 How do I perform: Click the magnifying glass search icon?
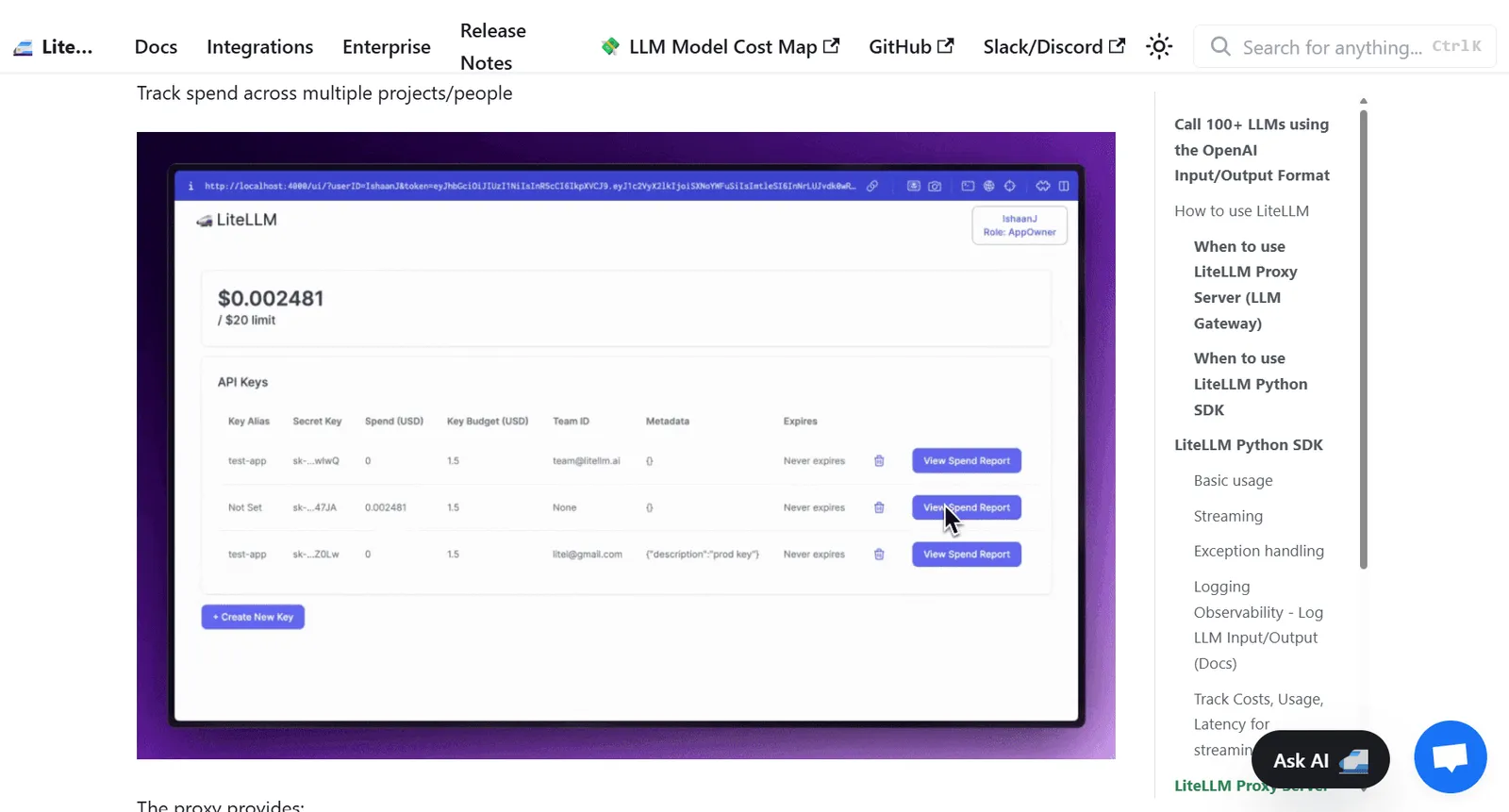pos(1220,47)
